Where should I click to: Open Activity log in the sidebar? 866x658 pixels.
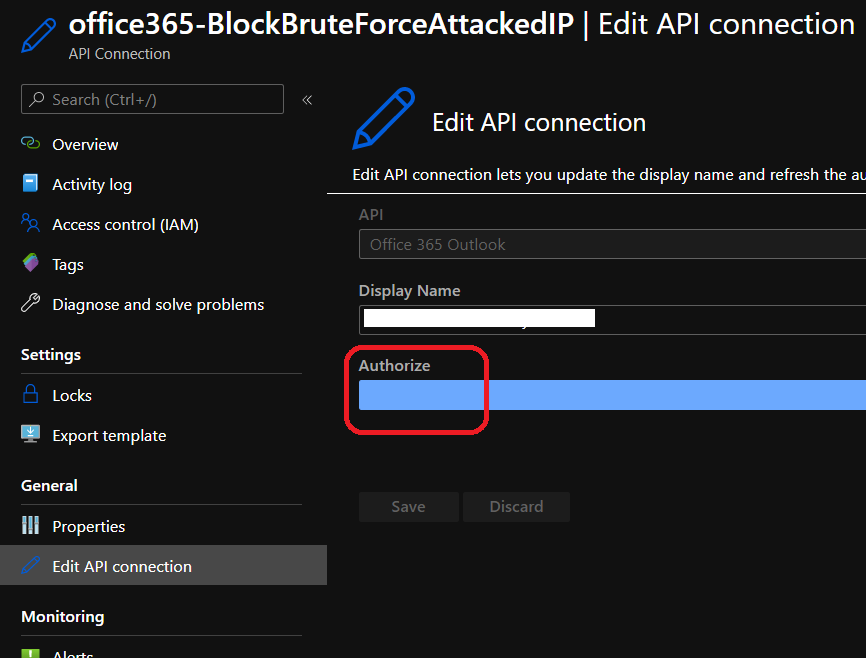92,184
